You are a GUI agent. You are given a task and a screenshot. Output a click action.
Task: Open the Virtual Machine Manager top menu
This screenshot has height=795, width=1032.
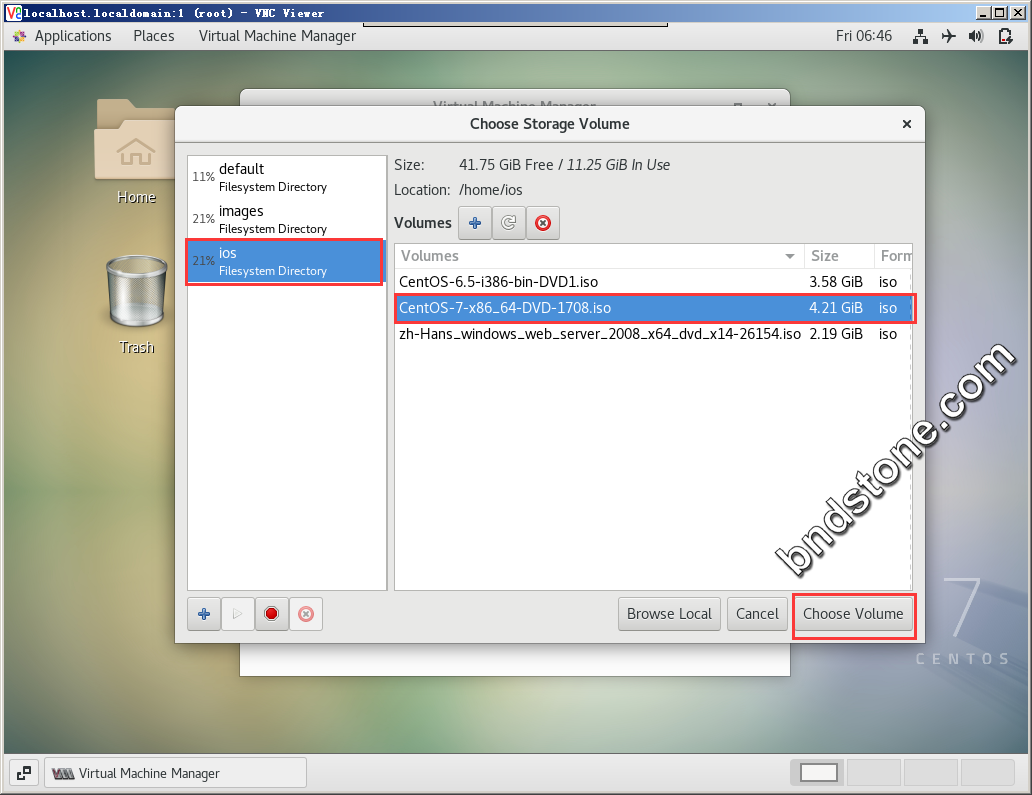[277, 36]
